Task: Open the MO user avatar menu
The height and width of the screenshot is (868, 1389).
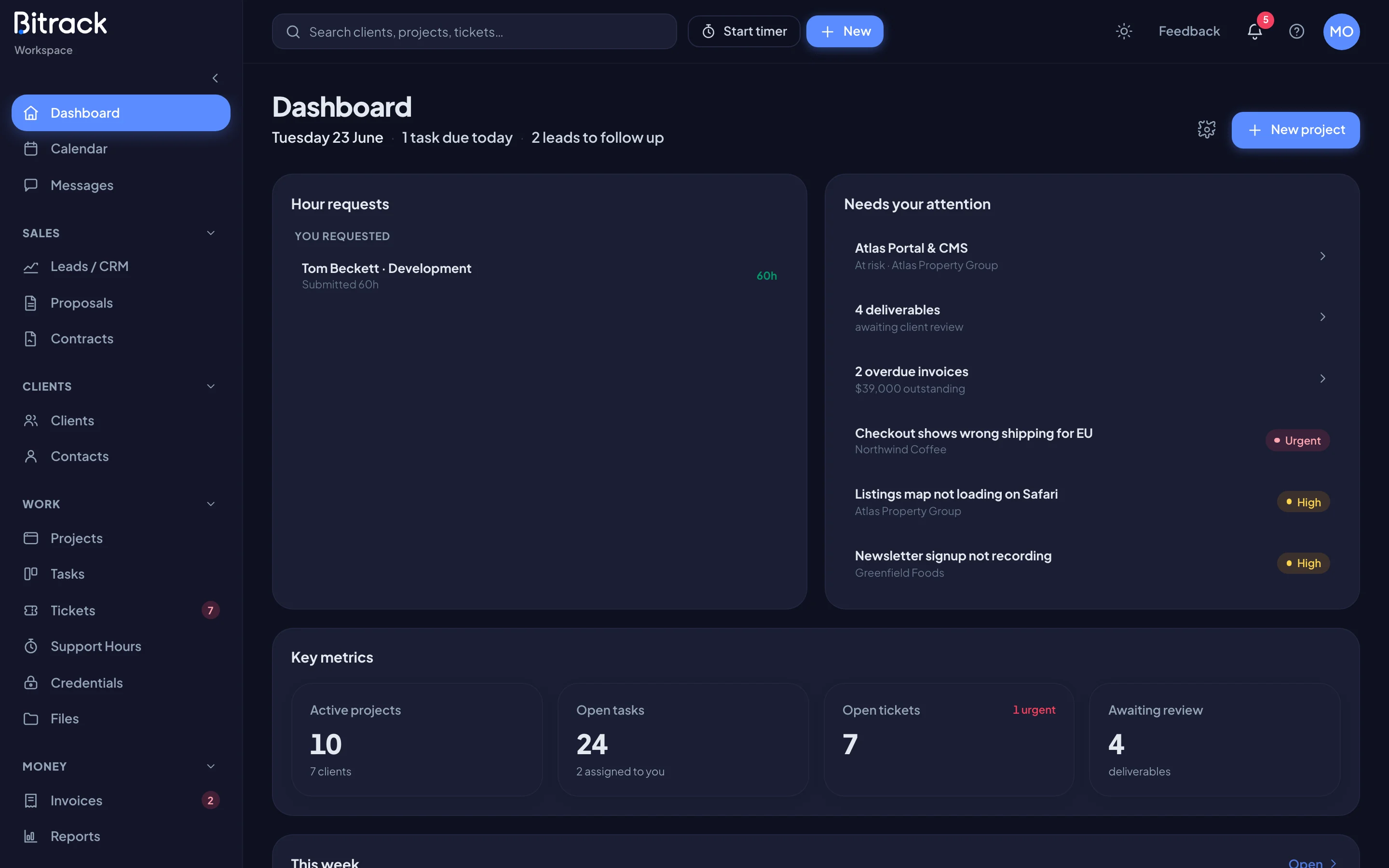Action: tap(1341, 31)
